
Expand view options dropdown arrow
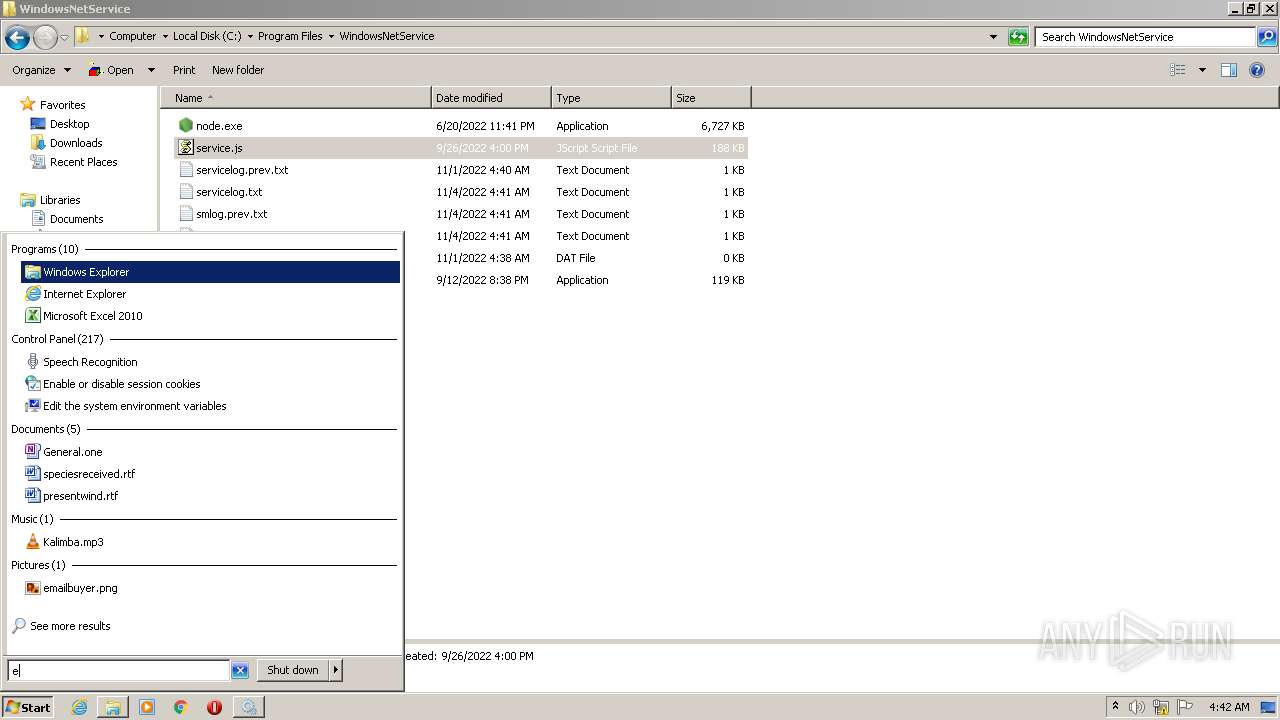[1202, 70]
